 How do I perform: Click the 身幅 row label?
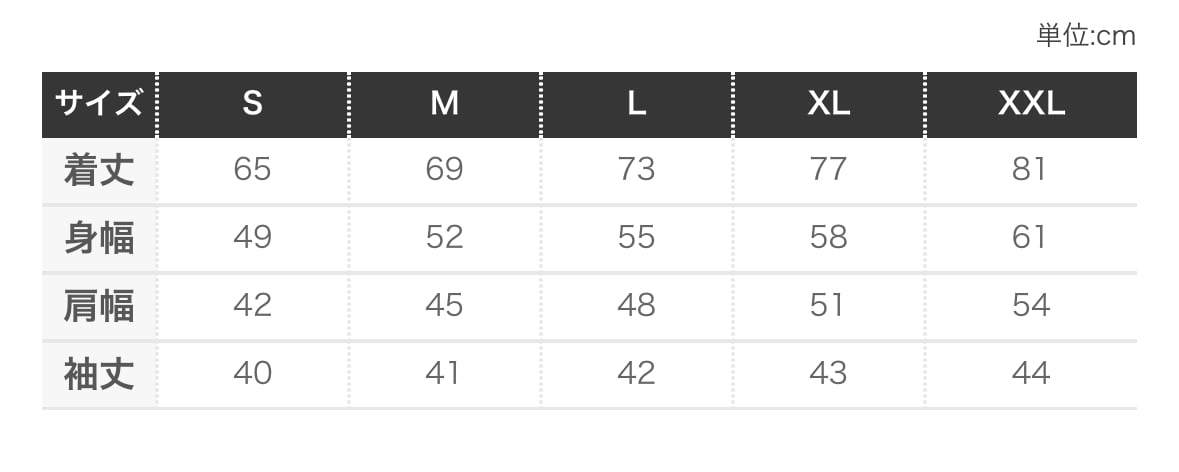98,238
